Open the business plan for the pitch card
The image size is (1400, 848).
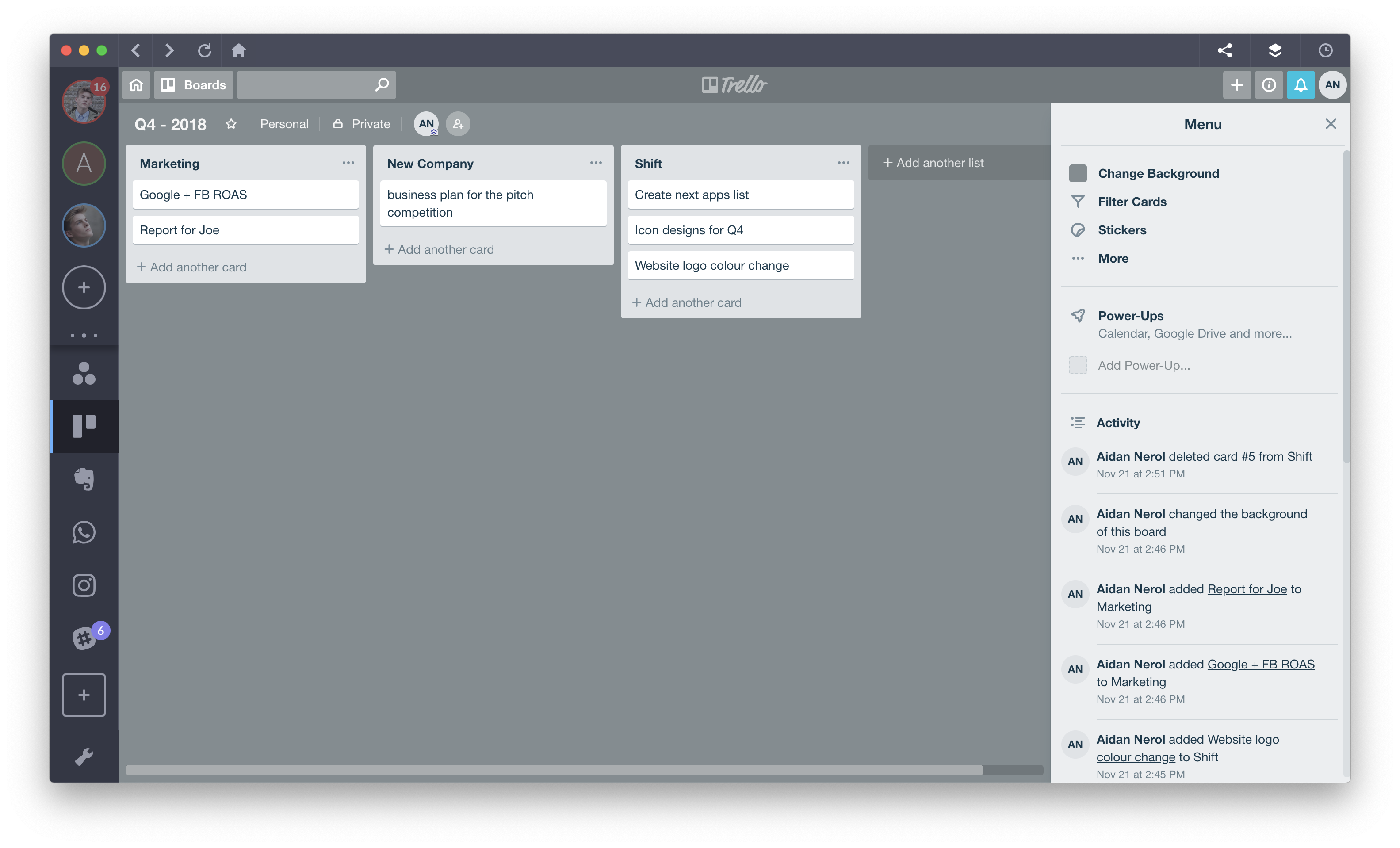pos(493,203)
